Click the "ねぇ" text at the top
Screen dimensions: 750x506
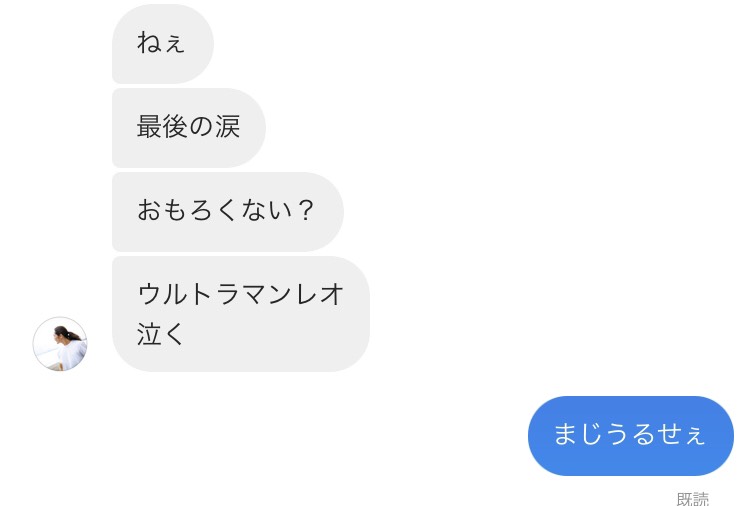[161, 44]
